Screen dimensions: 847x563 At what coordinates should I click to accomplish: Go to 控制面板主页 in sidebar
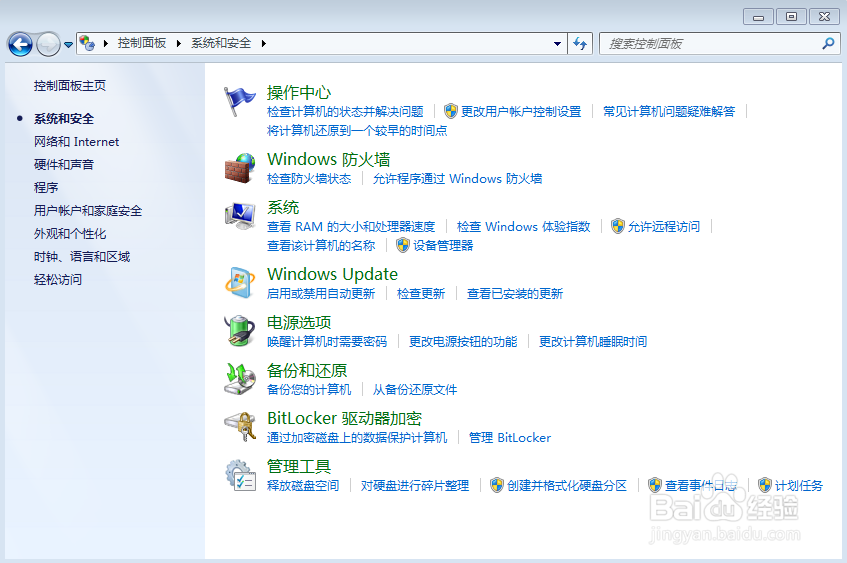tap(70, 85)
